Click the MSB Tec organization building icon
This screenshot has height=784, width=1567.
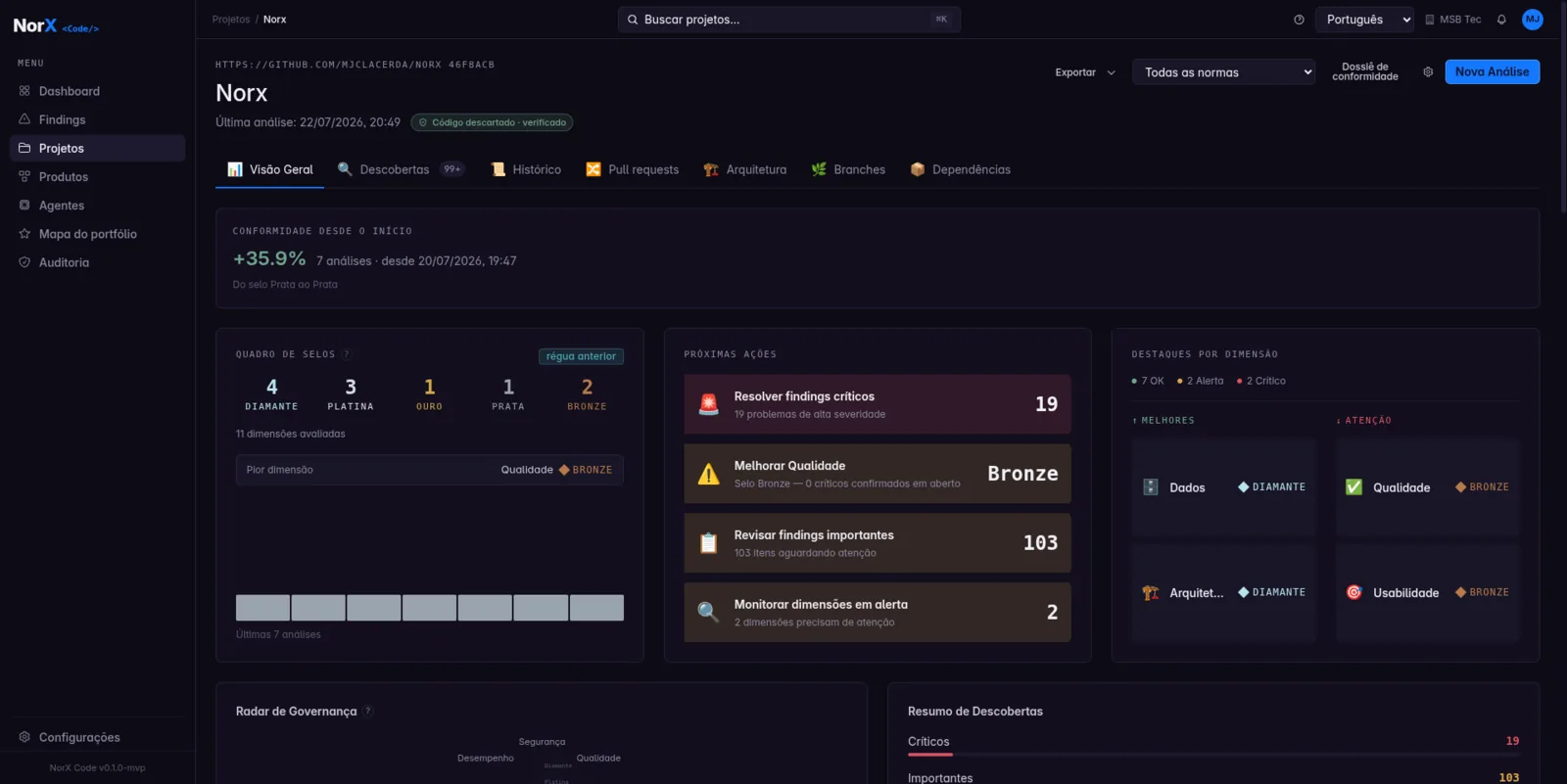[1430, 20]
